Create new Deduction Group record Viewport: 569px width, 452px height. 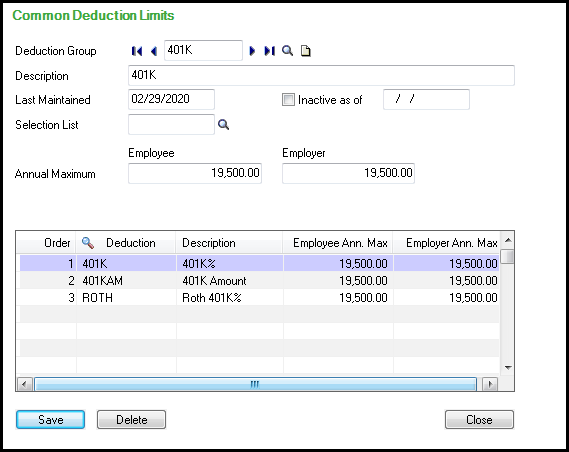pos(306,51)
